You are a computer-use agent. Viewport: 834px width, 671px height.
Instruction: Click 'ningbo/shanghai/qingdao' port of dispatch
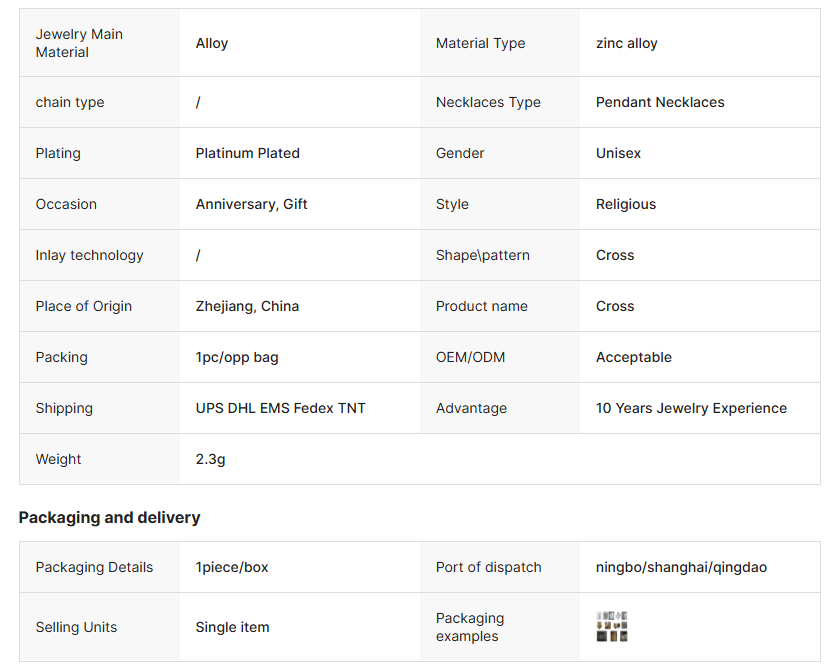click(x=681, y=567)
